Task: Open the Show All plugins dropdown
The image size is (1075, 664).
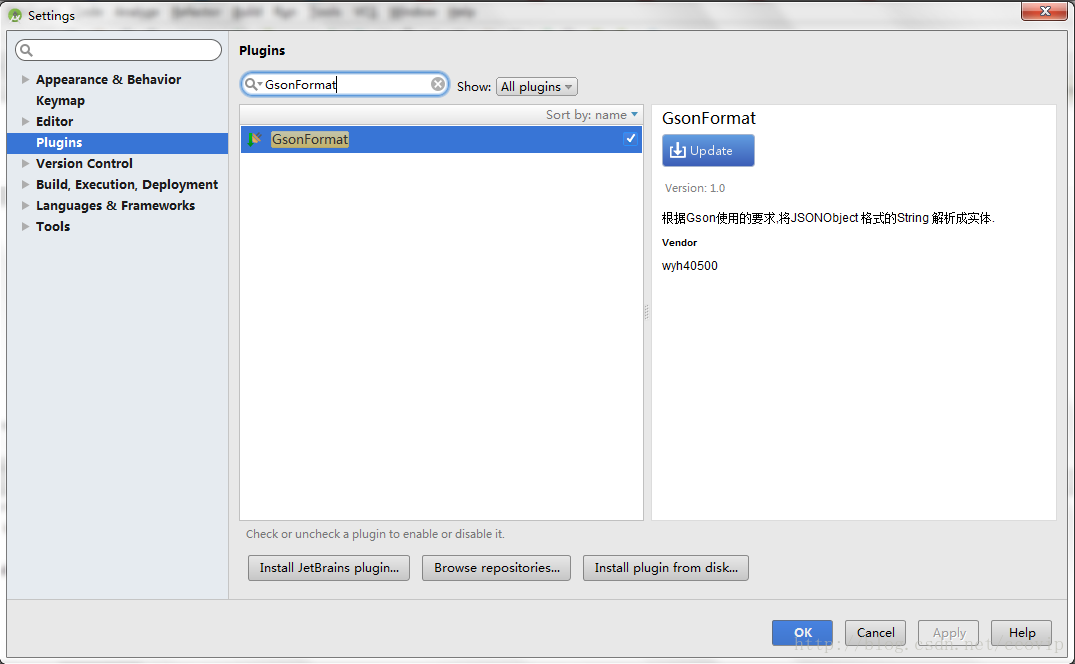Action: pos(537,86)
